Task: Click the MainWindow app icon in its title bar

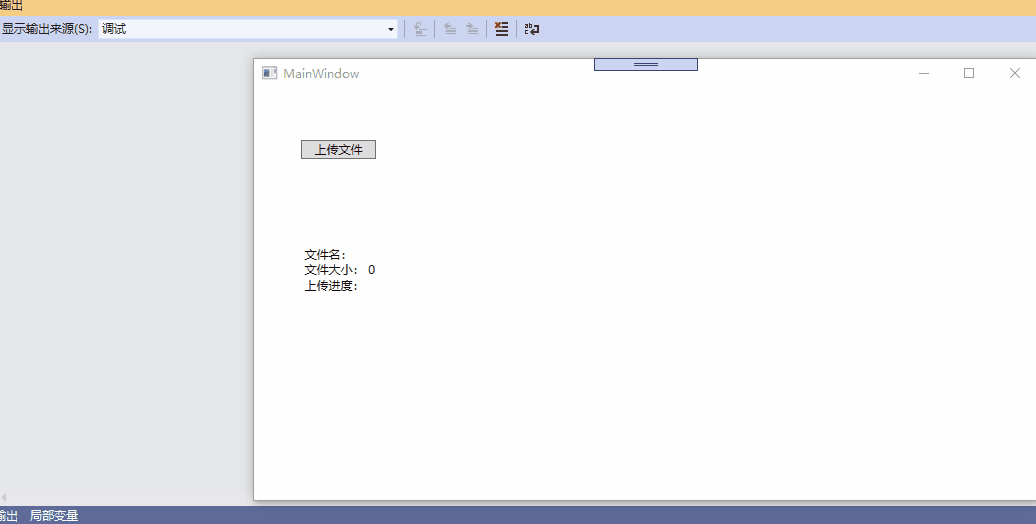Action: pos(269,73)
